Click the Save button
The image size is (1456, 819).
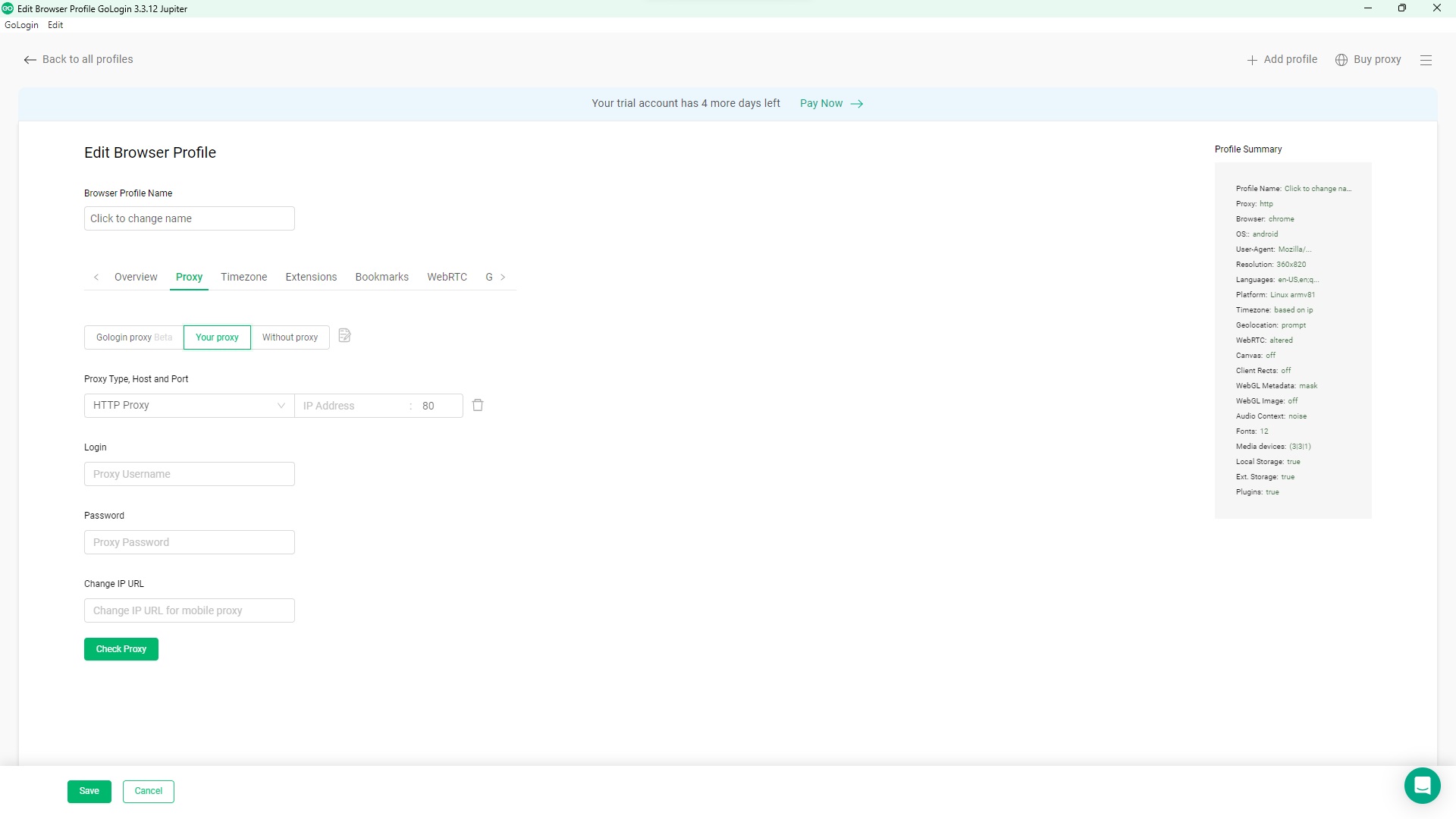(89, 791)
